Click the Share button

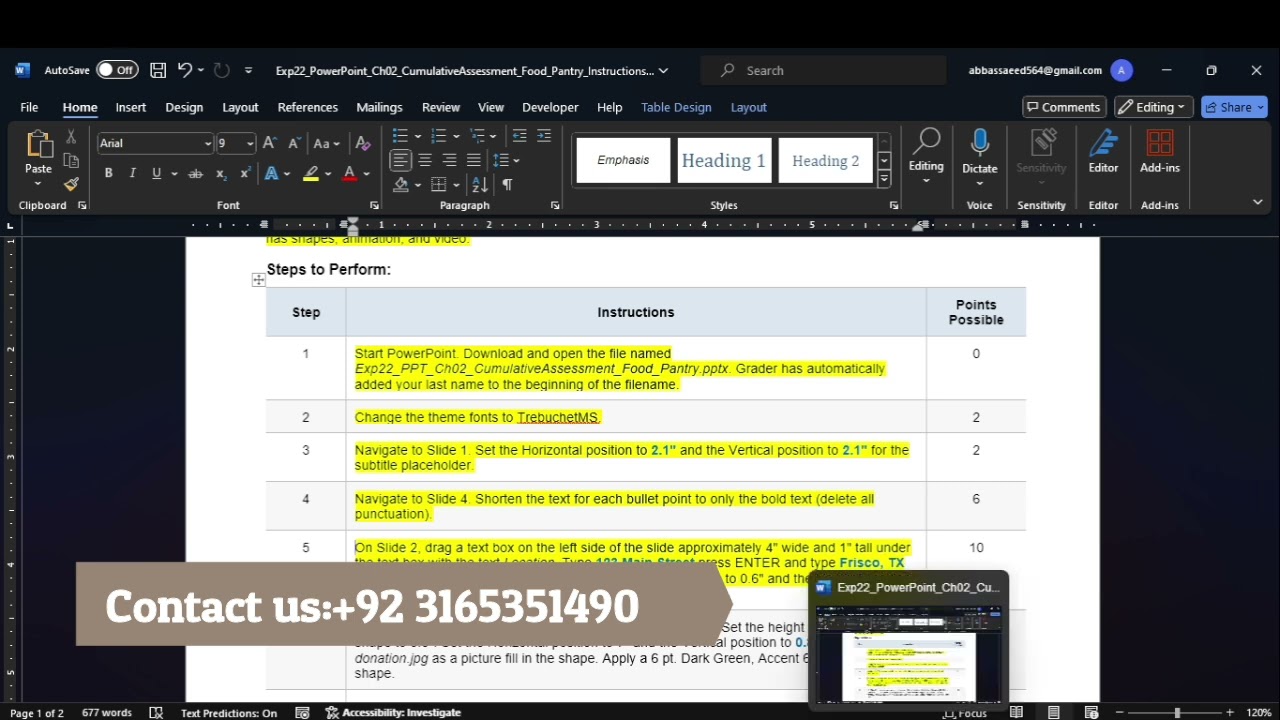[x=1235, y=107]
